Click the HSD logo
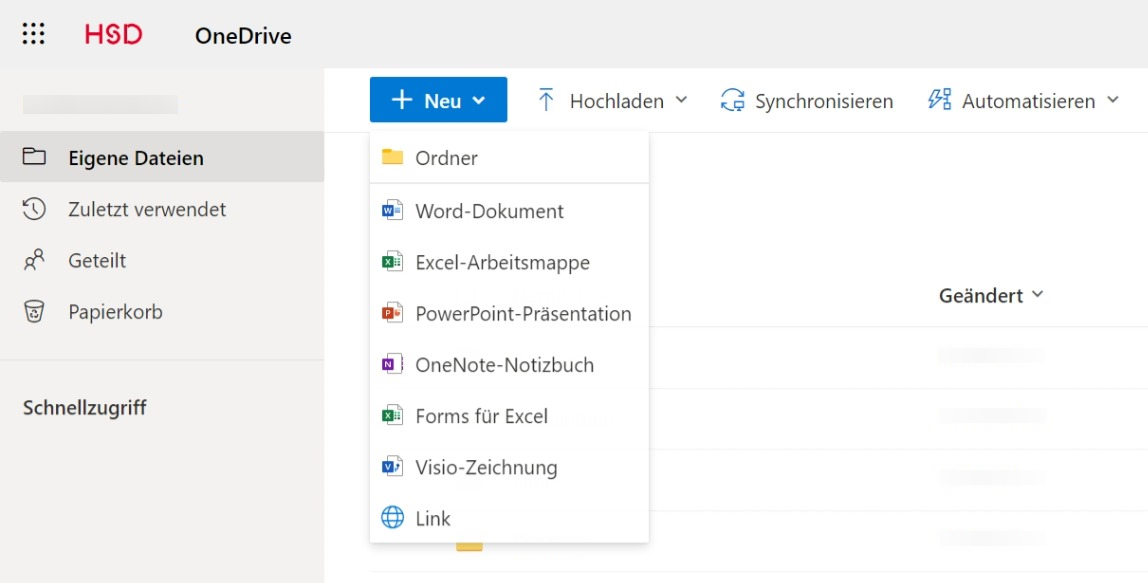Screen dimensions: 1148x583 tap(113, 35)
